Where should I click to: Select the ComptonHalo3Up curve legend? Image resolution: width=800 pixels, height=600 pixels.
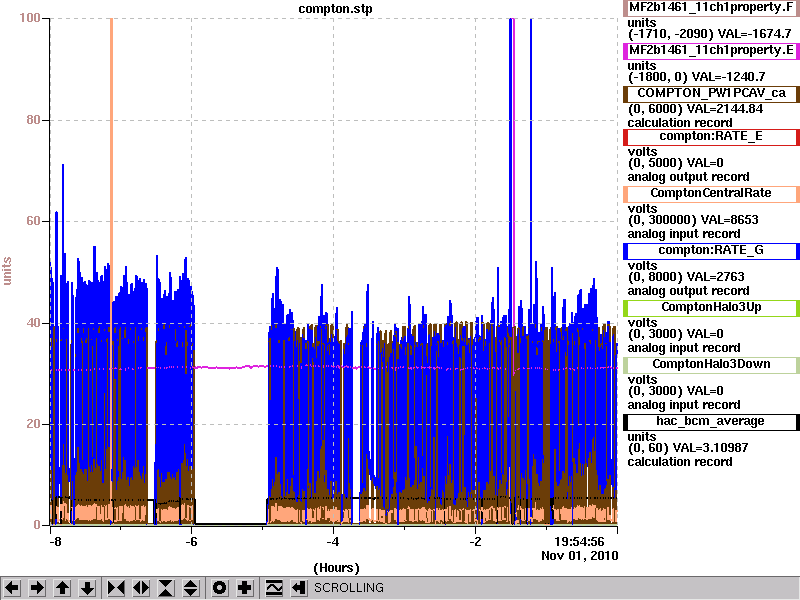[x=711, y=307]
